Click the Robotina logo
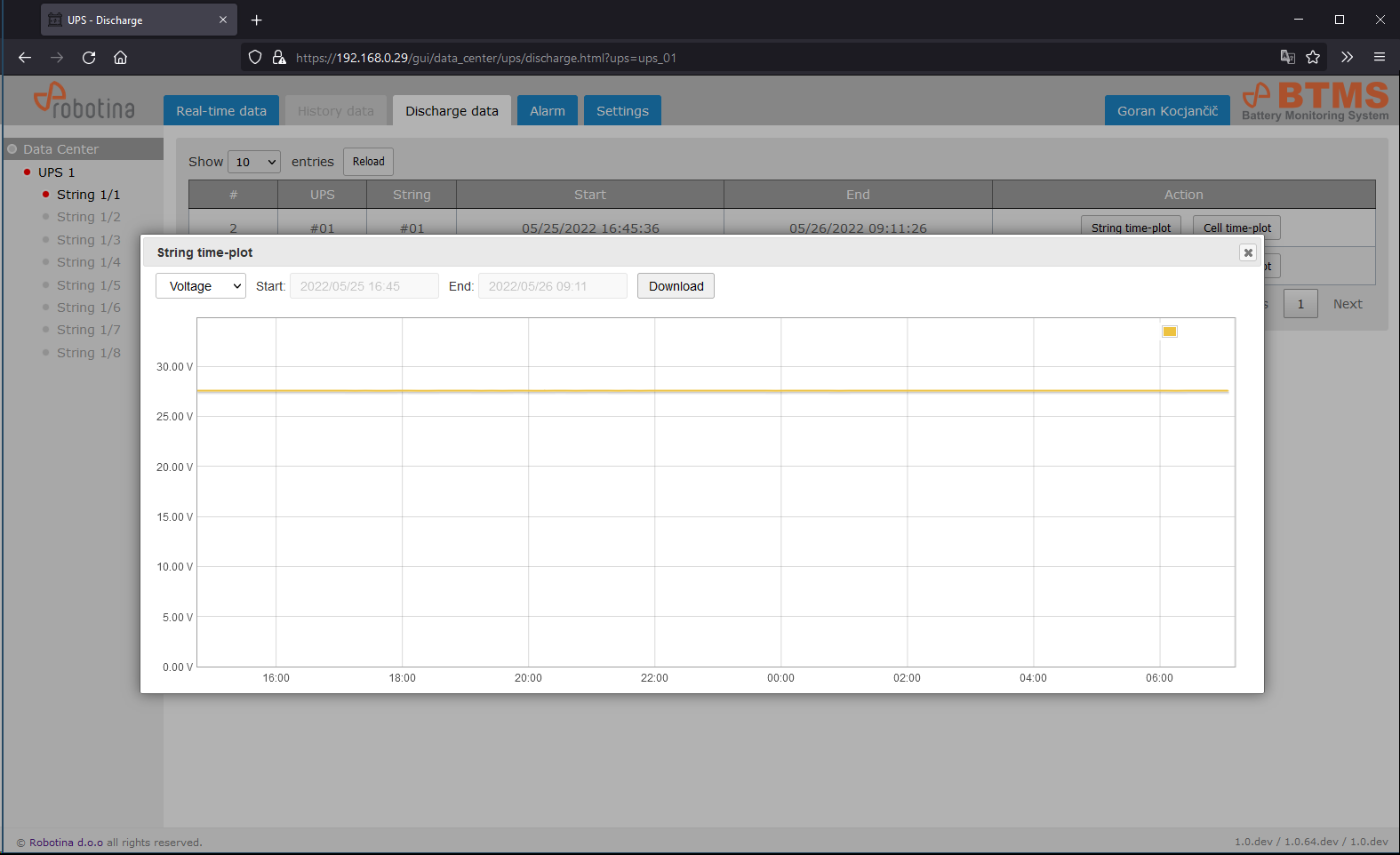The height and width of the screenshot is (855, 1400). coord(84,101)
